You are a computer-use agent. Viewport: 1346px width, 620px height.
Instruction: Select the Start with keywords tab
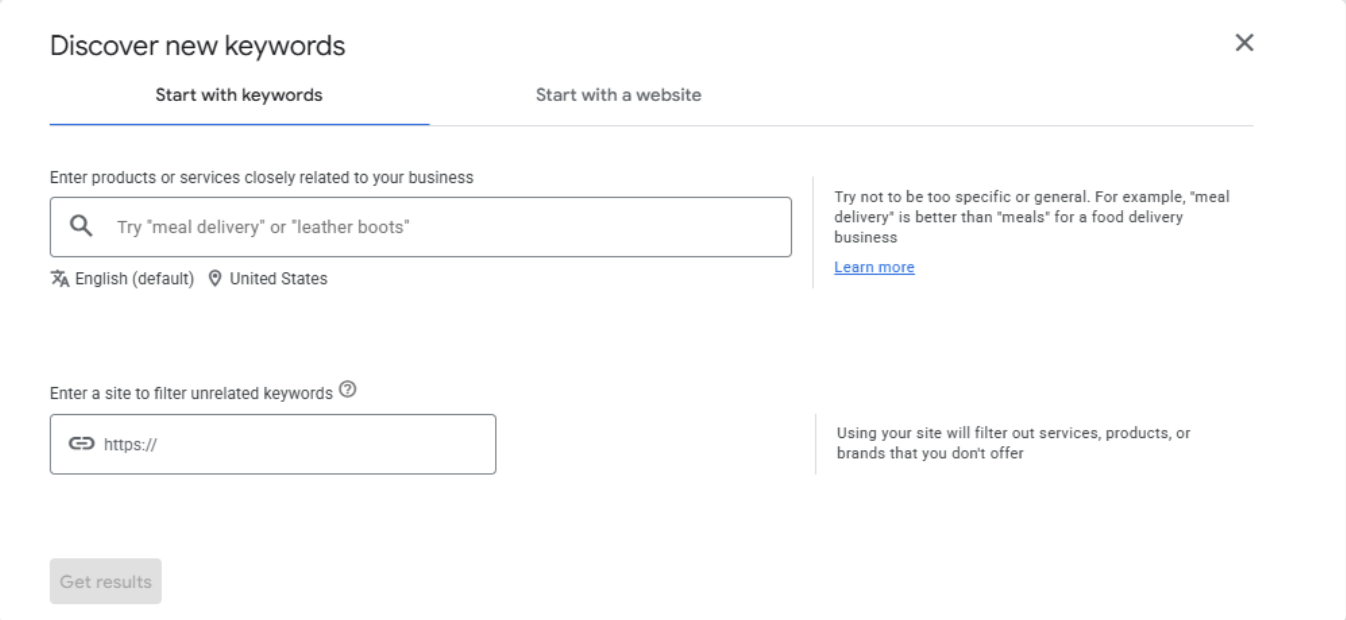(x=239, y=95)
